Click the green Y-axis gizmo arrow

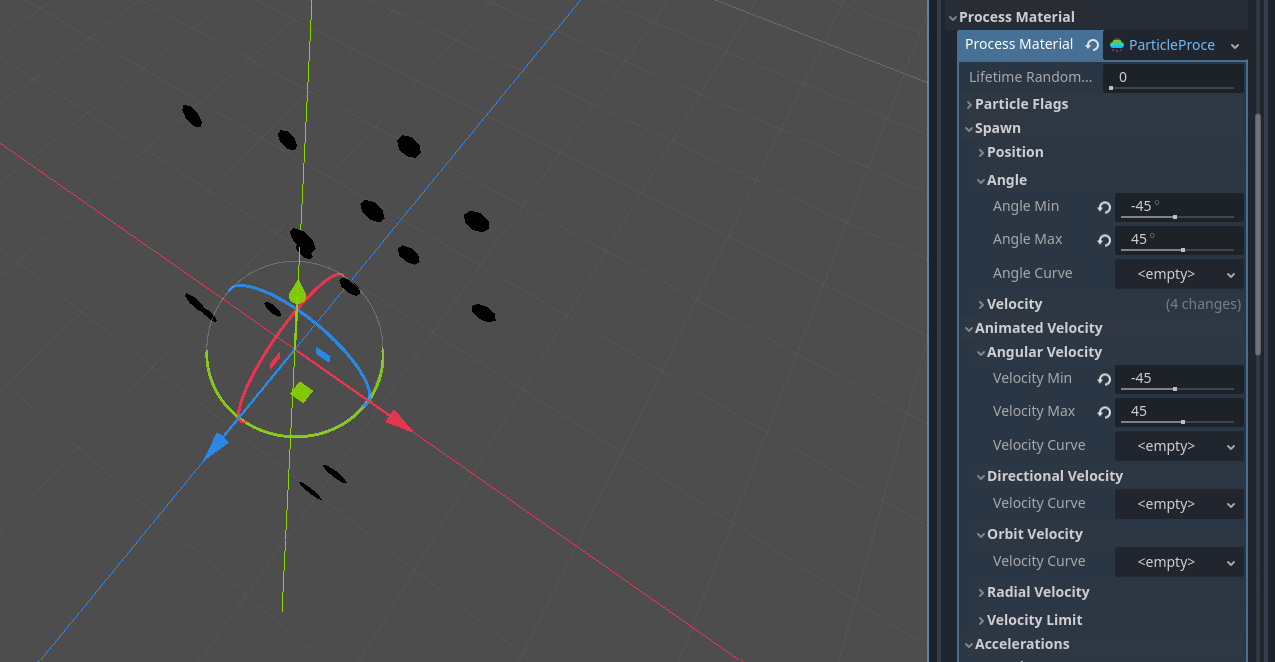tap(297, 292)
